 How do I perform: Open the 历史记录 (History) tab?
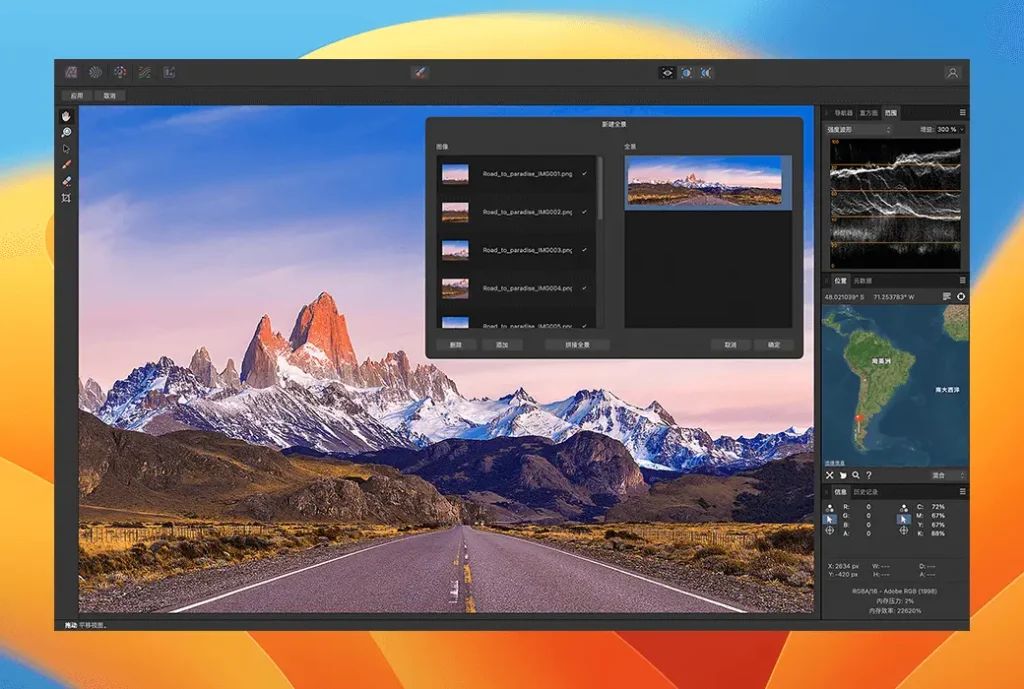coord(866,492)
